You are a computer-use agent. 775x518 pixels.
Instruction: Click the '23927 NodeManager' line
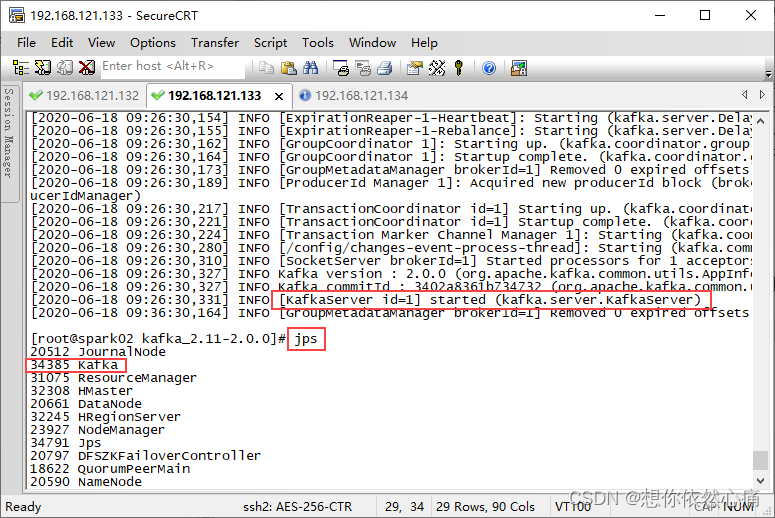97,430
